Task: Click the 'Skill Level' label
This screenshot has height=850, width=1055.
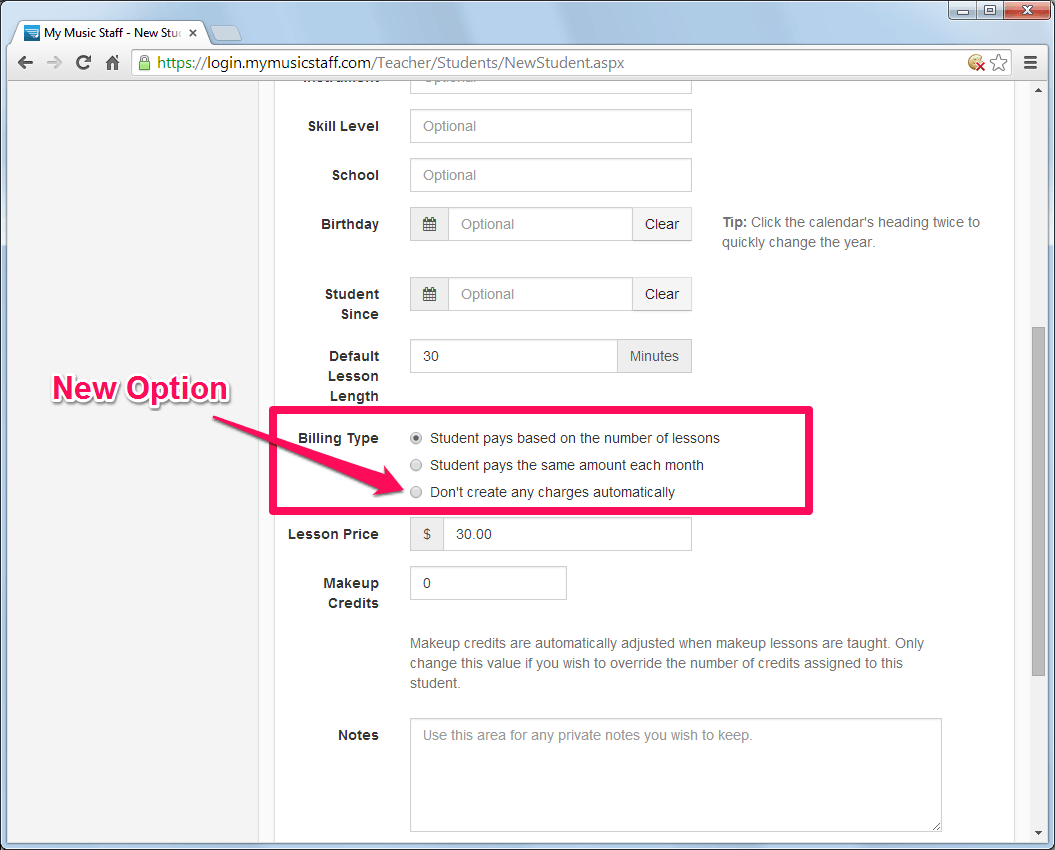Action: click(x=343, y=126)
